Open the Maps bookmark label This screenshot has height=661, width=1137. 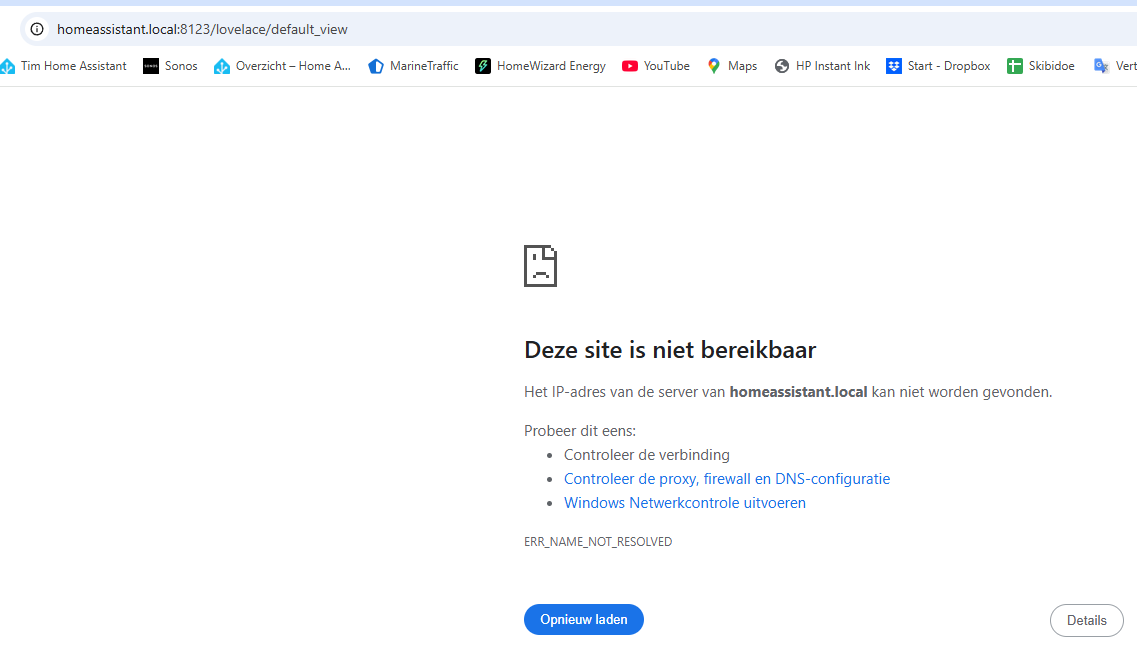point(743,66)
